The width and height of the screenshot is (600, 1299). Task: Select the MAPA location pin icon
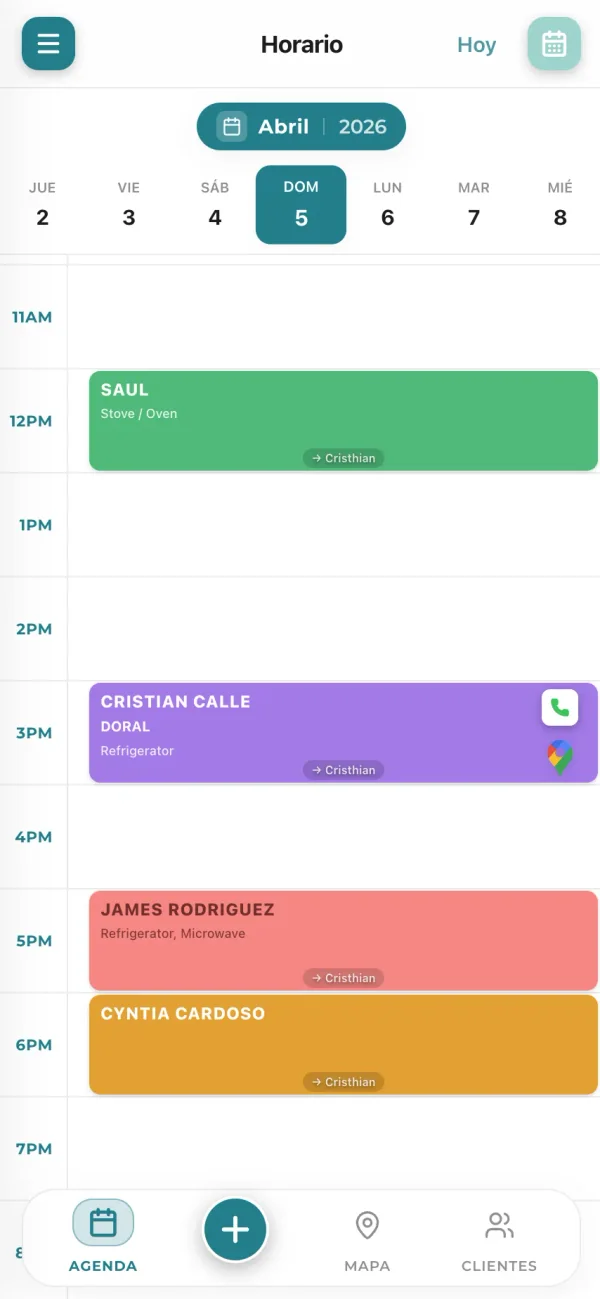pos(367,1223)
